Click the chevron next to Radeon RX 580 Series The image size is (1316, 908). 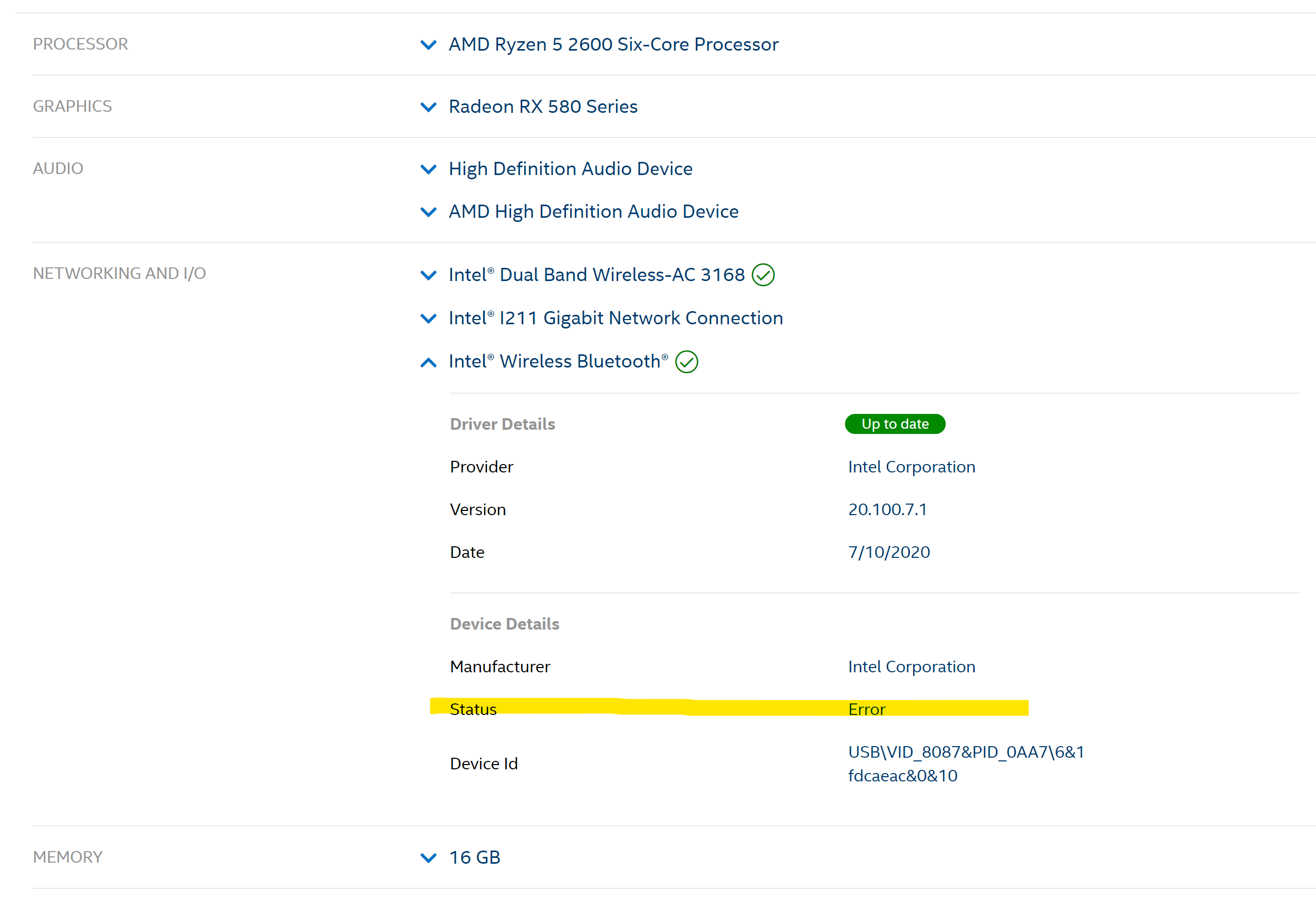point(428,107)
